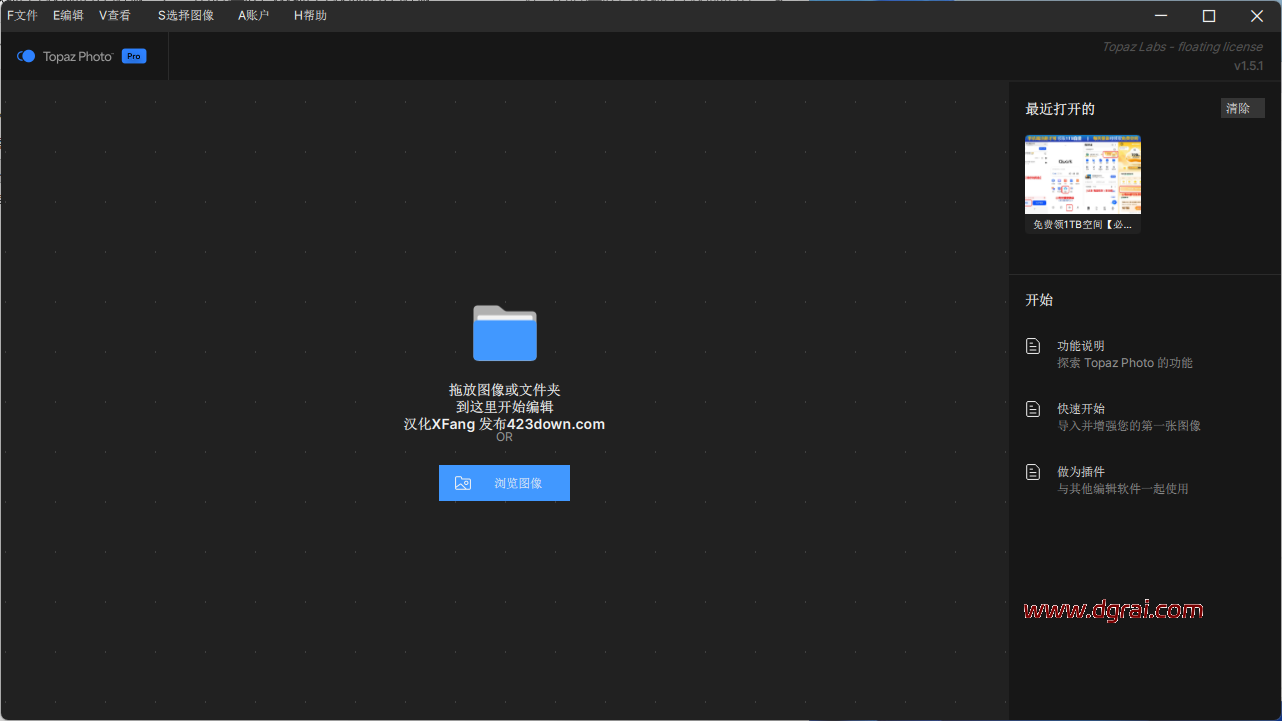
Task: Open the F文件 menu
Action: 22,16
